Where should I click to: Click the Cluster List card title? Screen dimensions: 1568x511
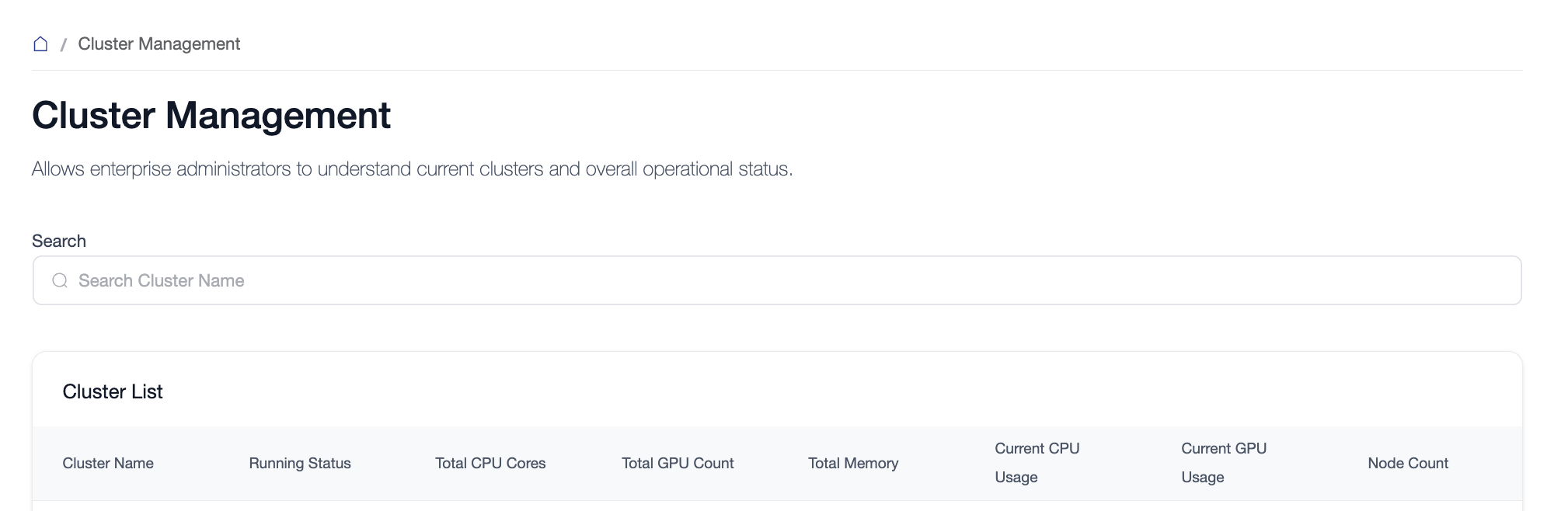pos(113,391)
